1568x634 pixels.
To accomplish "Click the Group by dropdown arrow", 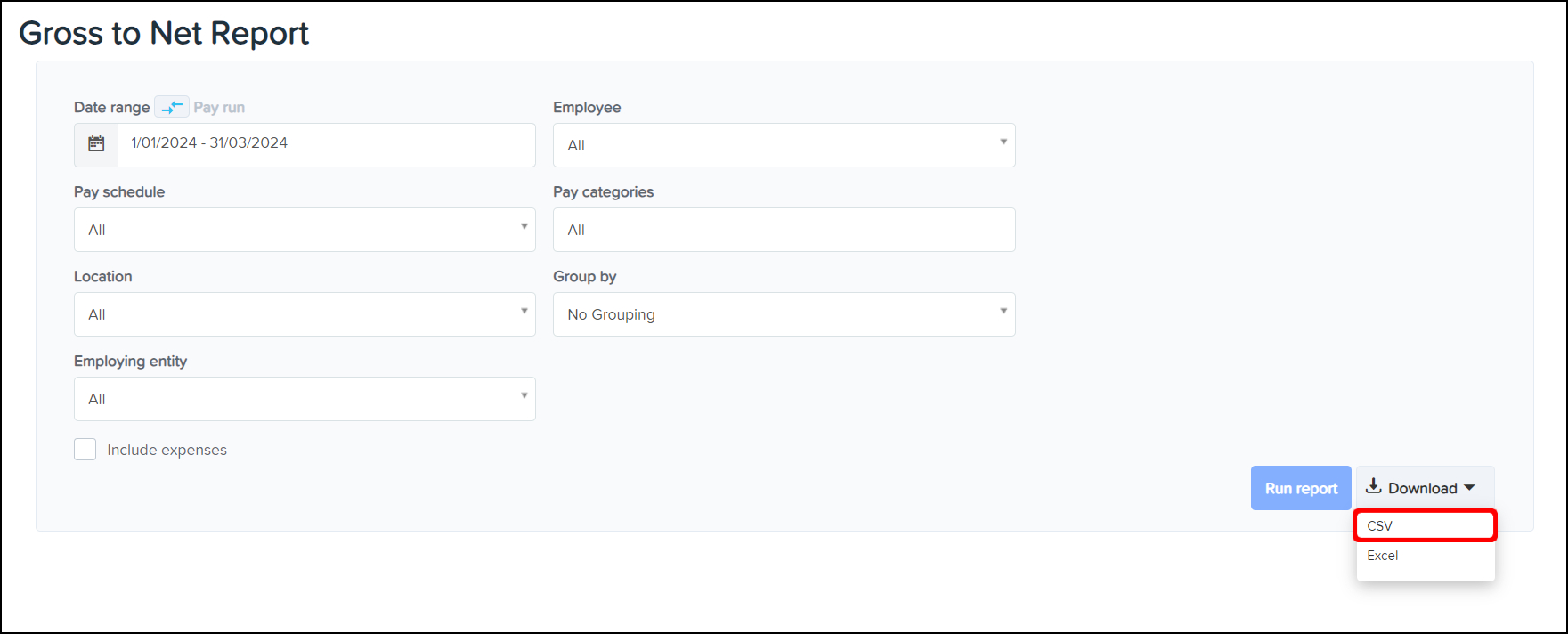I will pos(1003,312).
